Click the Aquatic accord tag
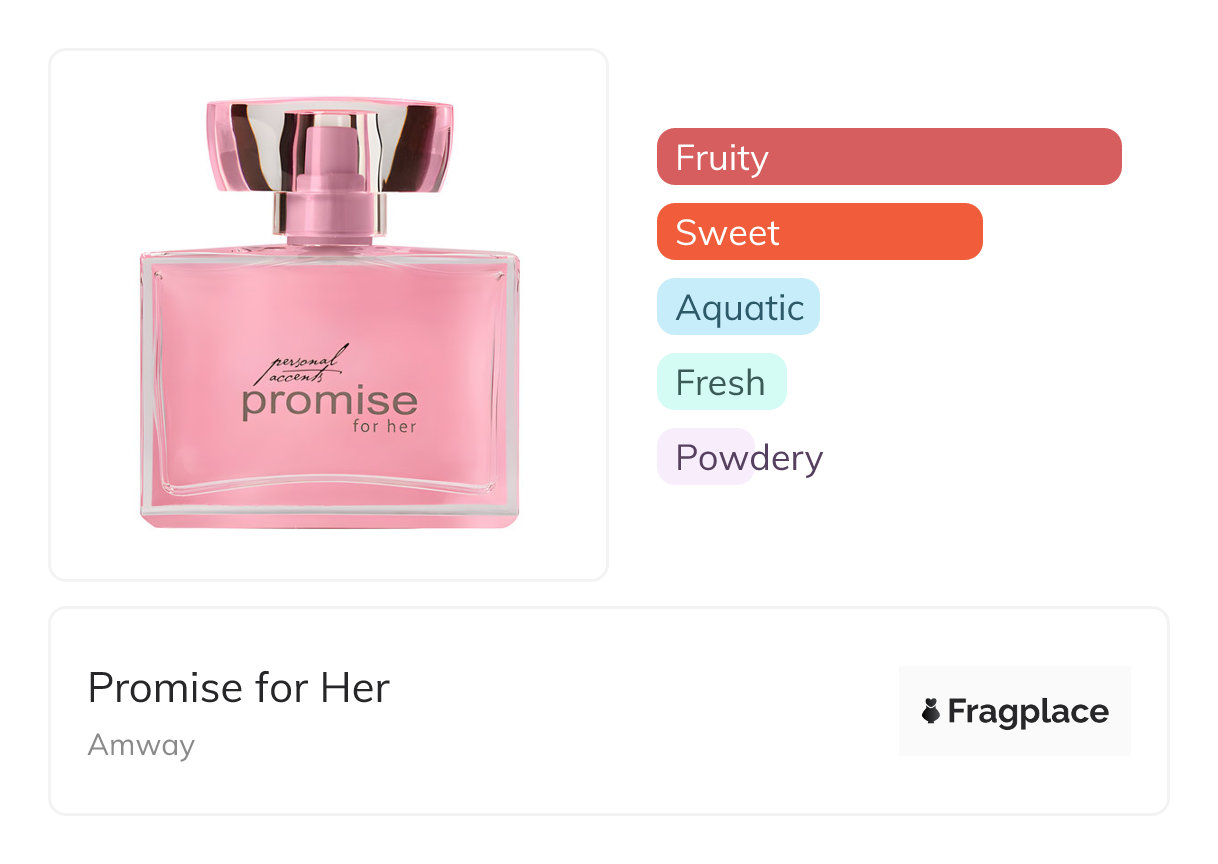 738,307
